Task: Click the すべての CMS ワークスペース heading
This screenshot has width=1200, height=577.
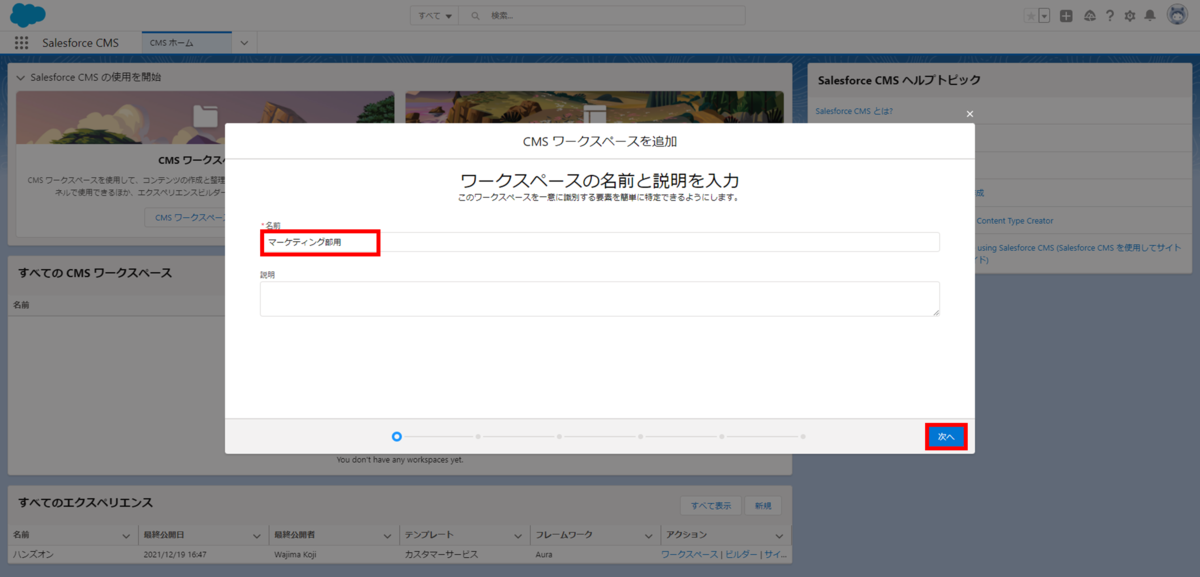Action: [x=95, y=273]
